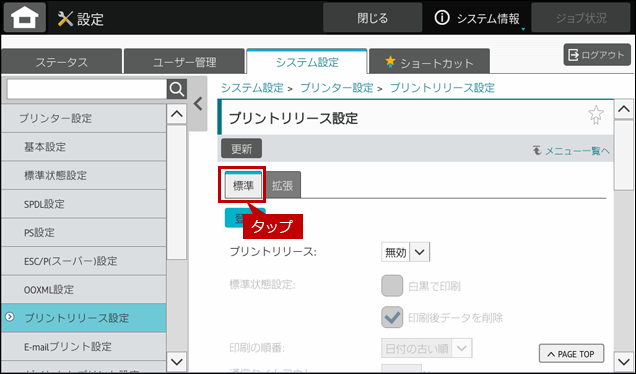The image size is (636, 374).
Task: Focus the sidebar search input field
Action: coord(87,89)
